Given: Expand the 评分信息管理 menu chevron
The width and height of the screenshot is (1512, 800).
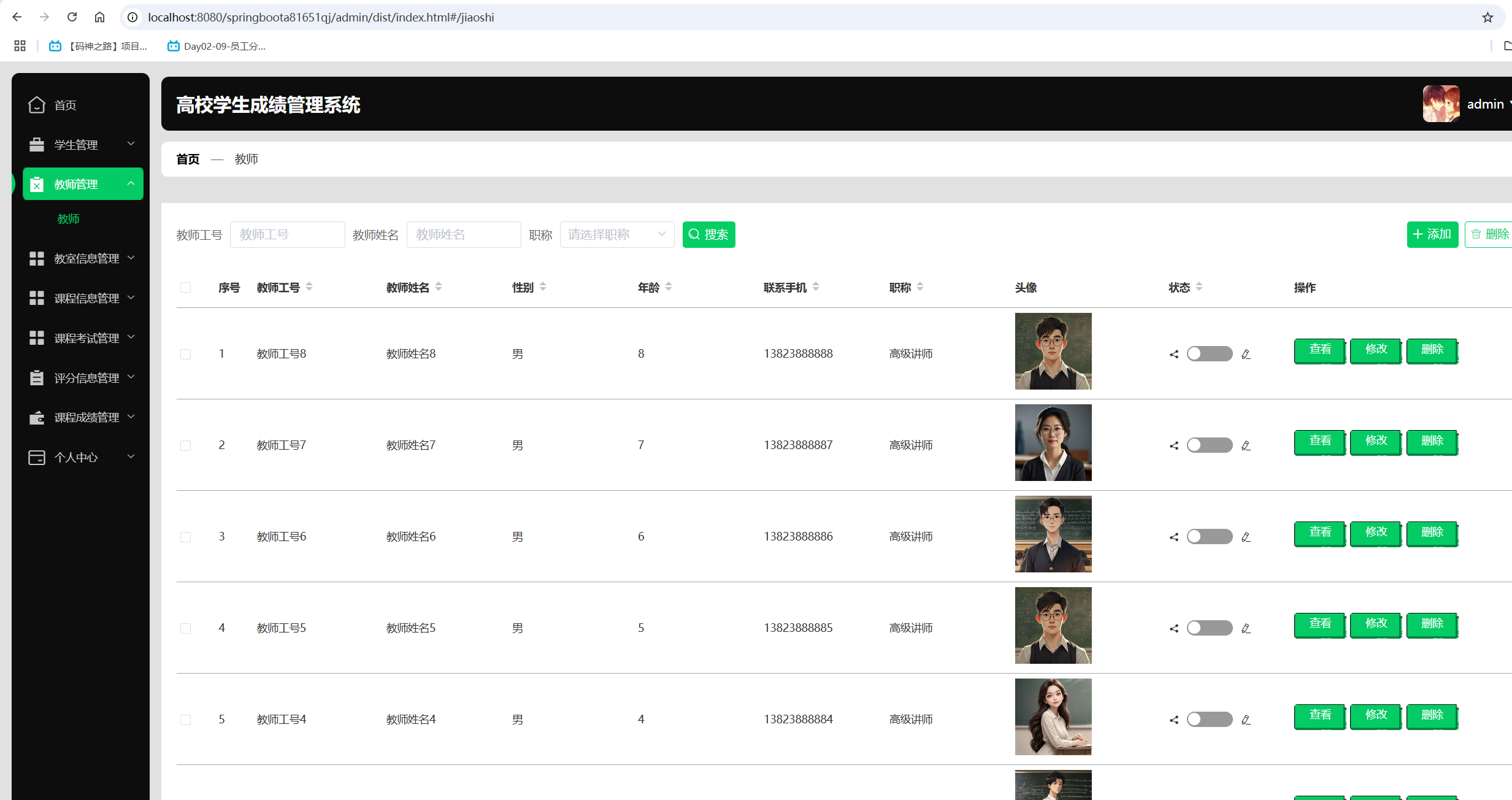Looking at the screenshot, I should tap(131, 377).
